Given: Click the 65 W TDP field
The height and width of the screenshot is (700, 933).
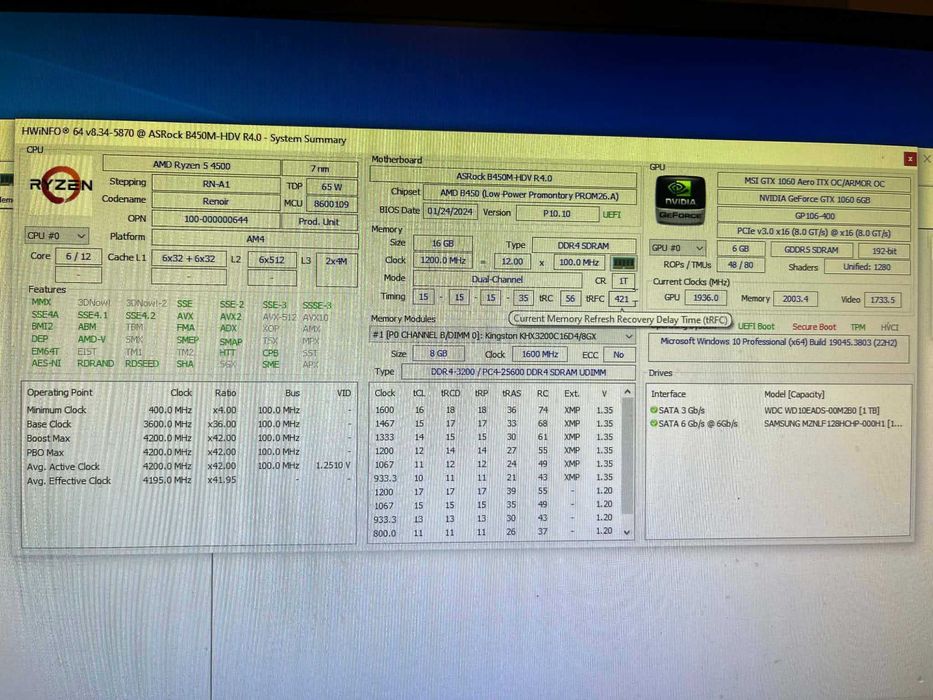Looking at the screenshot, I should [x=331, y=186].
